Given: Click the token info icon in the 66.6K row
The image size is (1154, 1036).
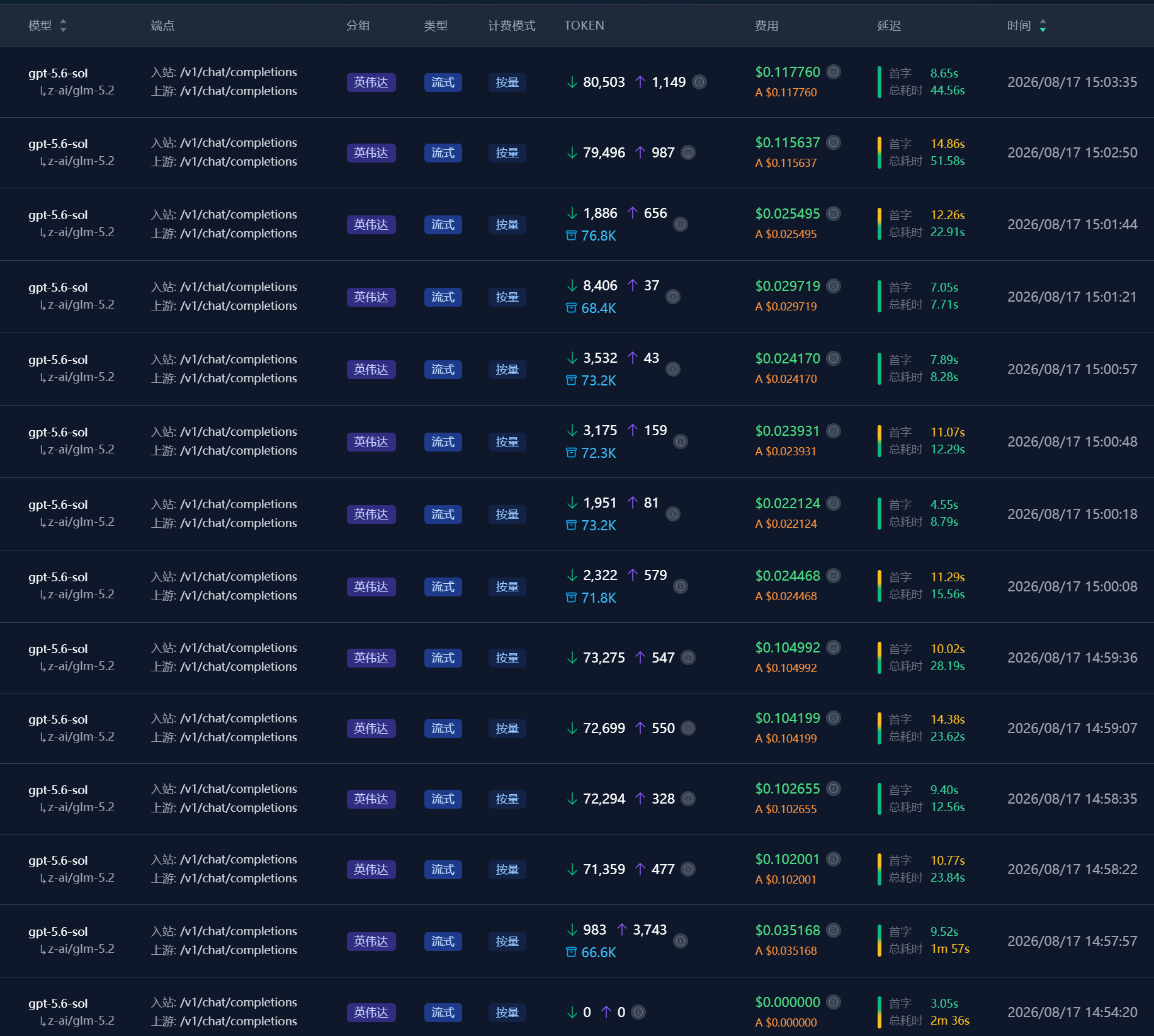Looking at the screenshot, I should point(681,941).
